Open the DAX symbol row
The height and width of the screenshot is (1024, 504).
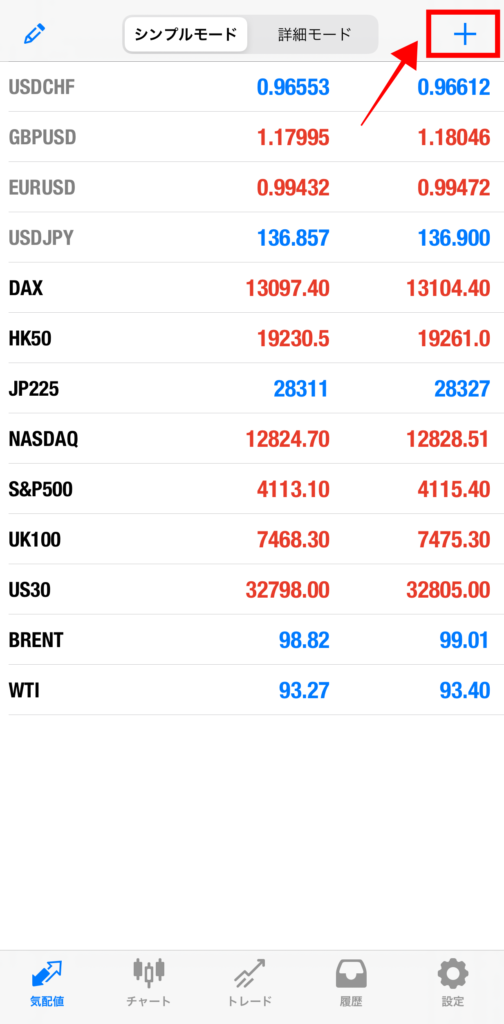[252, 288]
